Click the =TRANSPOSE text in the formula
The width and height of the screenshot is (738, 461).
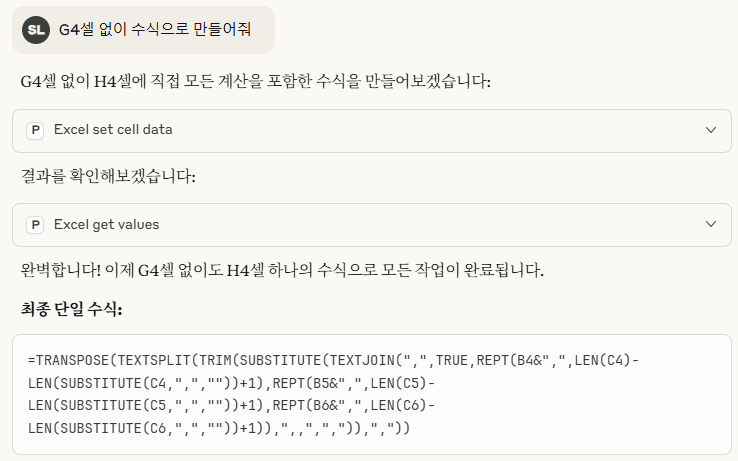(x=68, y=360)
